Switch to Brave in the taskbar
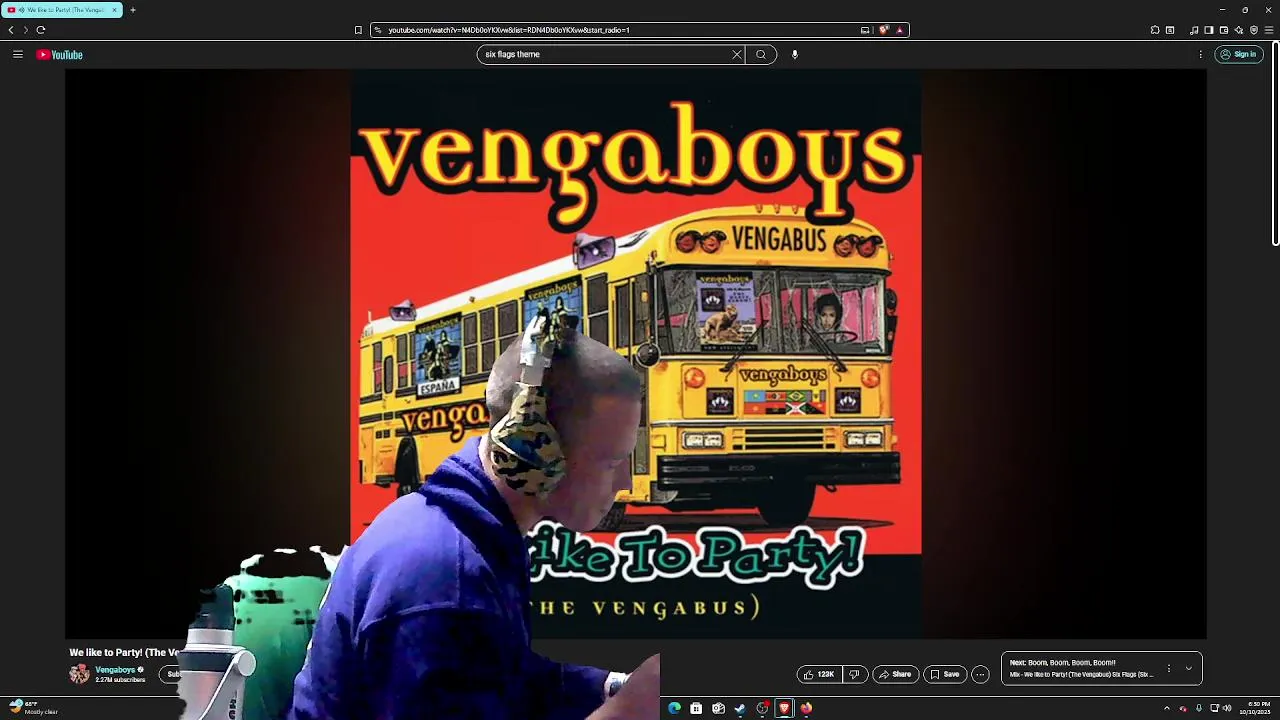 (784, 708)
